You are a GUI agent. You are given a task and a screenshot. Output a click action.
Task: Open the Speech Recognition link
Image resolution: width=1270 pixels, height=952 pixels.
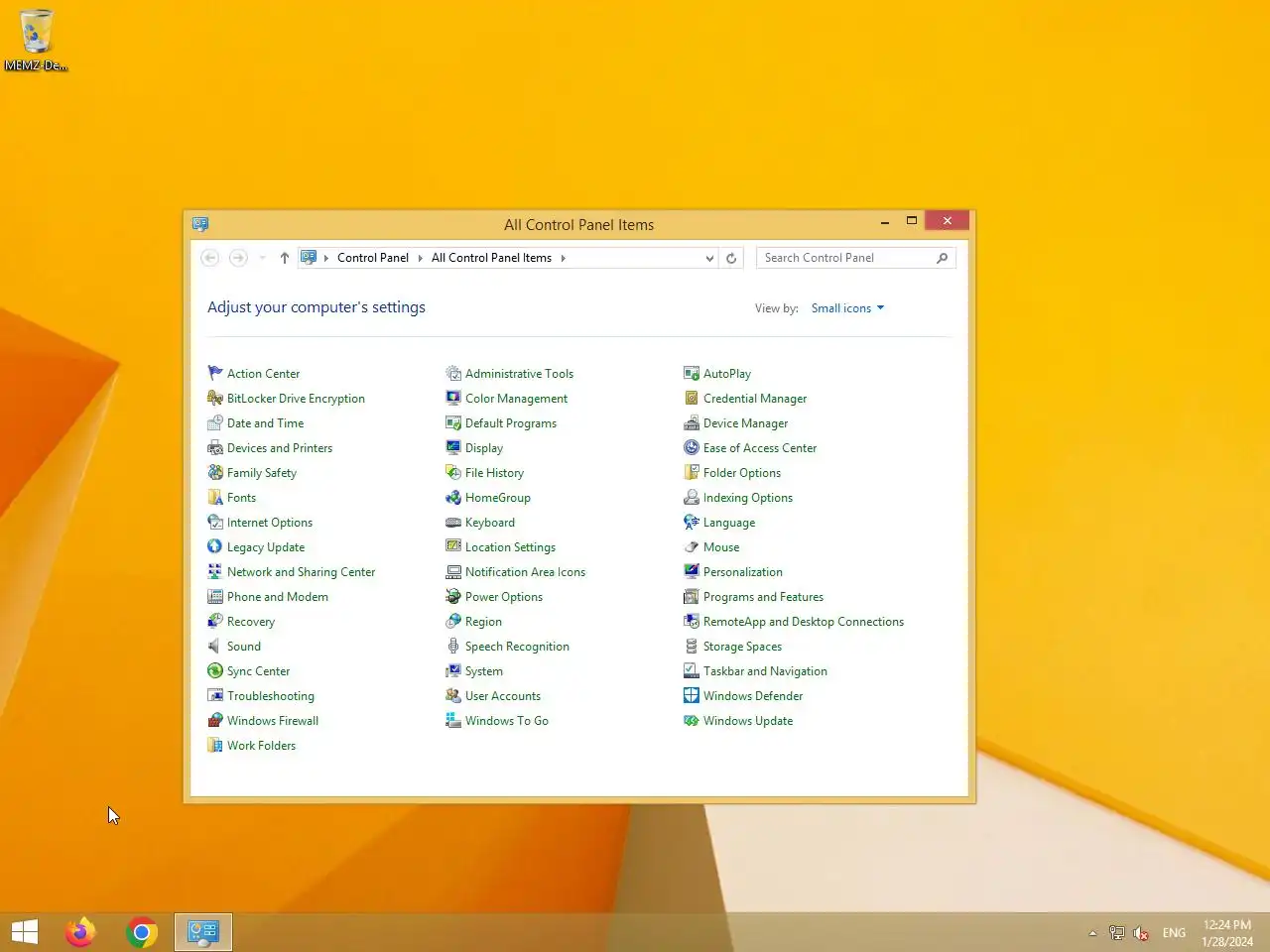(x=517, y=647)
